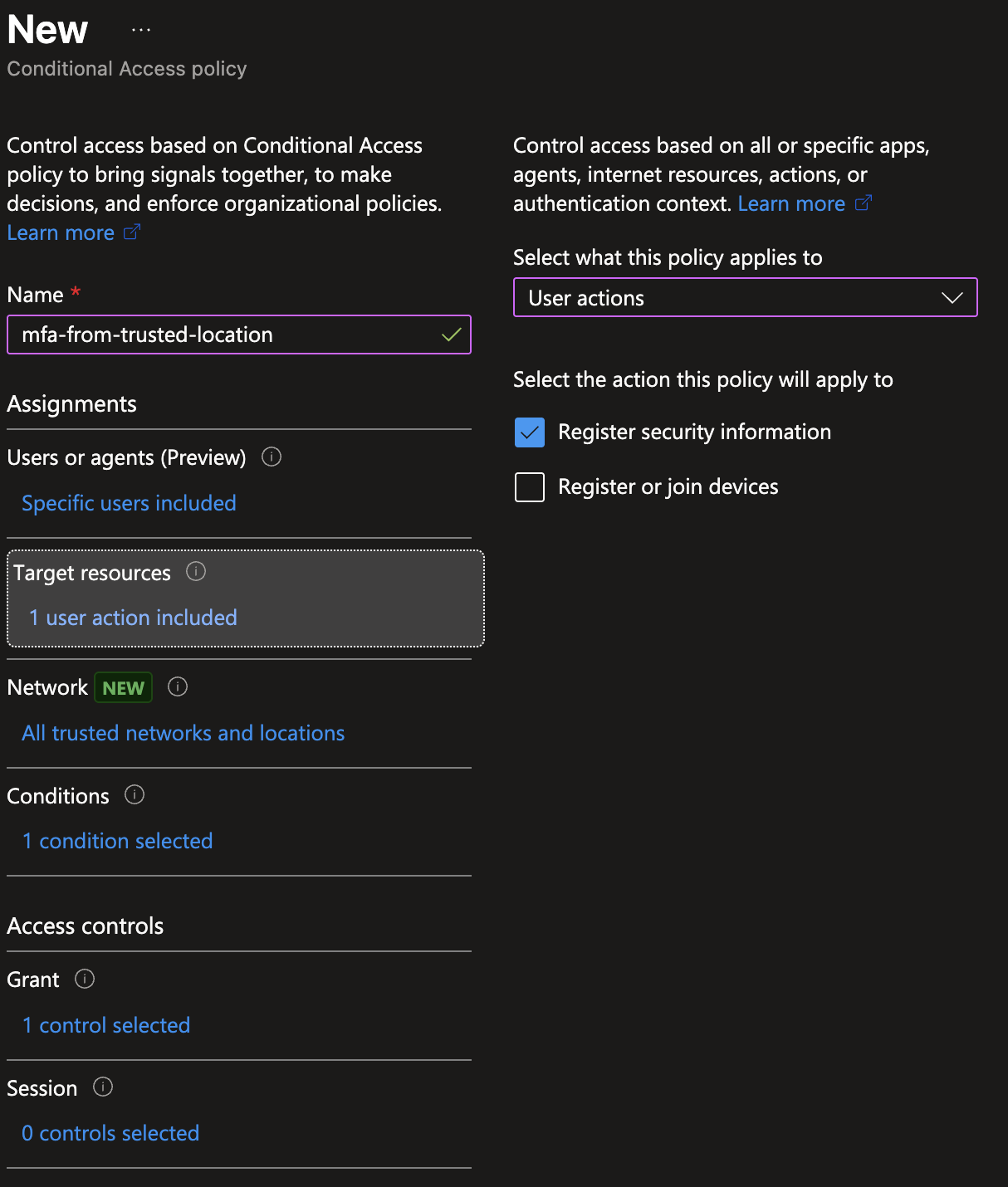Open All trusted networks and locations
Screen dimensions: 1008x1187
(x=183, y=733)
